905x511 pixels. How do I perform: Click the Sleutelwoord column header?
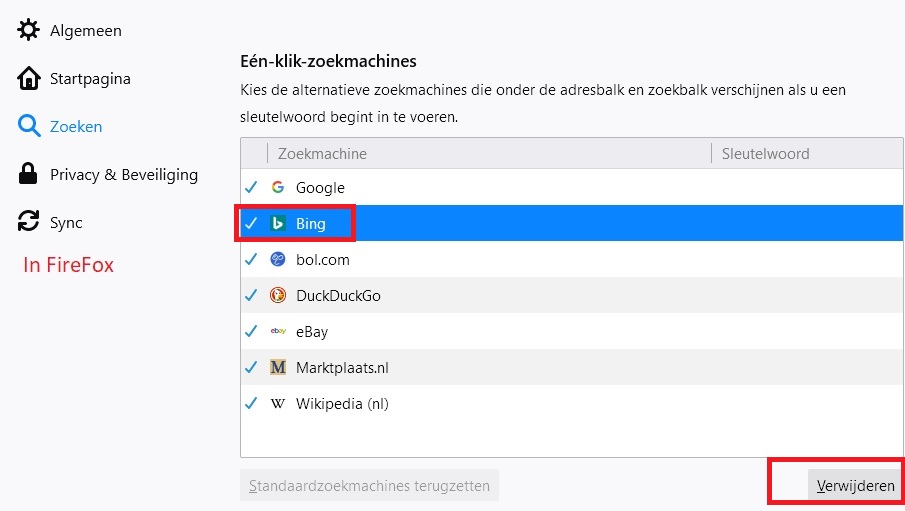tap(765, 154)
